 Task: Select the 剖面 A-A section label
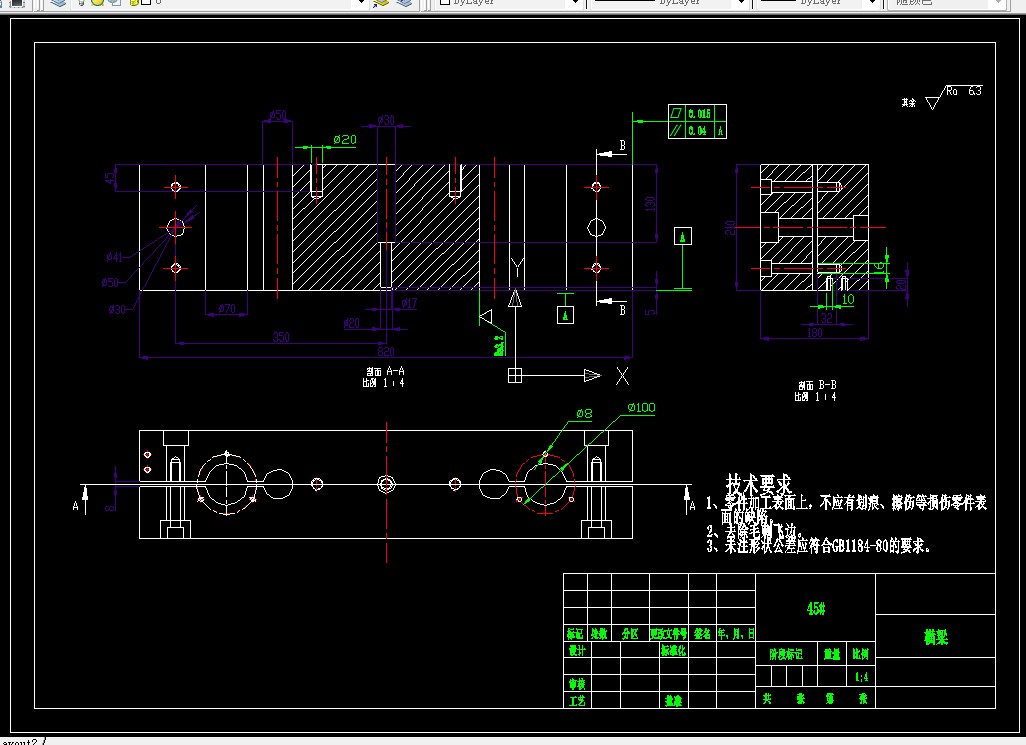click(385, 372)
